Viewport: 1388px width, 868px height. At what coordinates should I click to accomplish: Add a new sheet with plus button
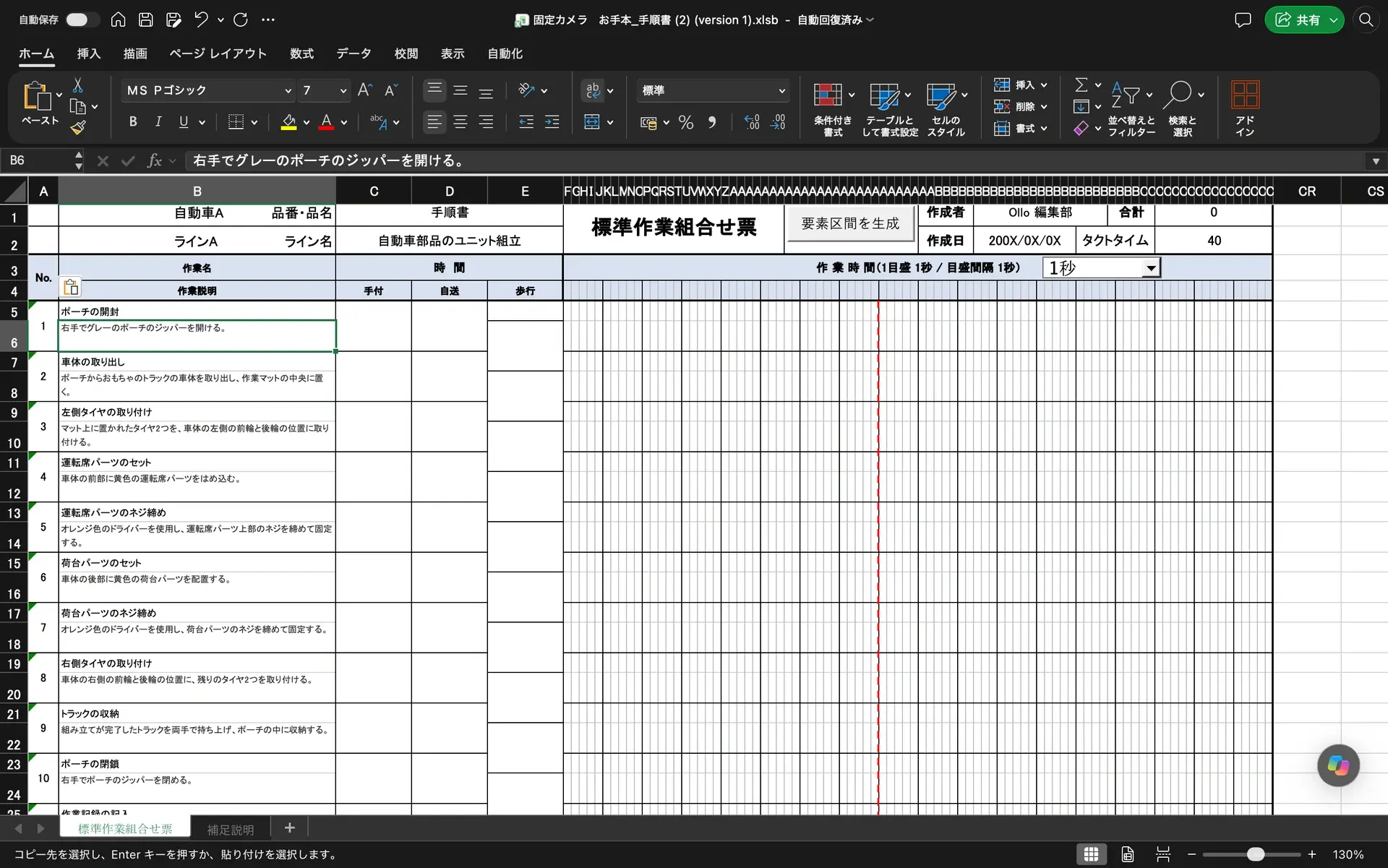coord(289,828)
